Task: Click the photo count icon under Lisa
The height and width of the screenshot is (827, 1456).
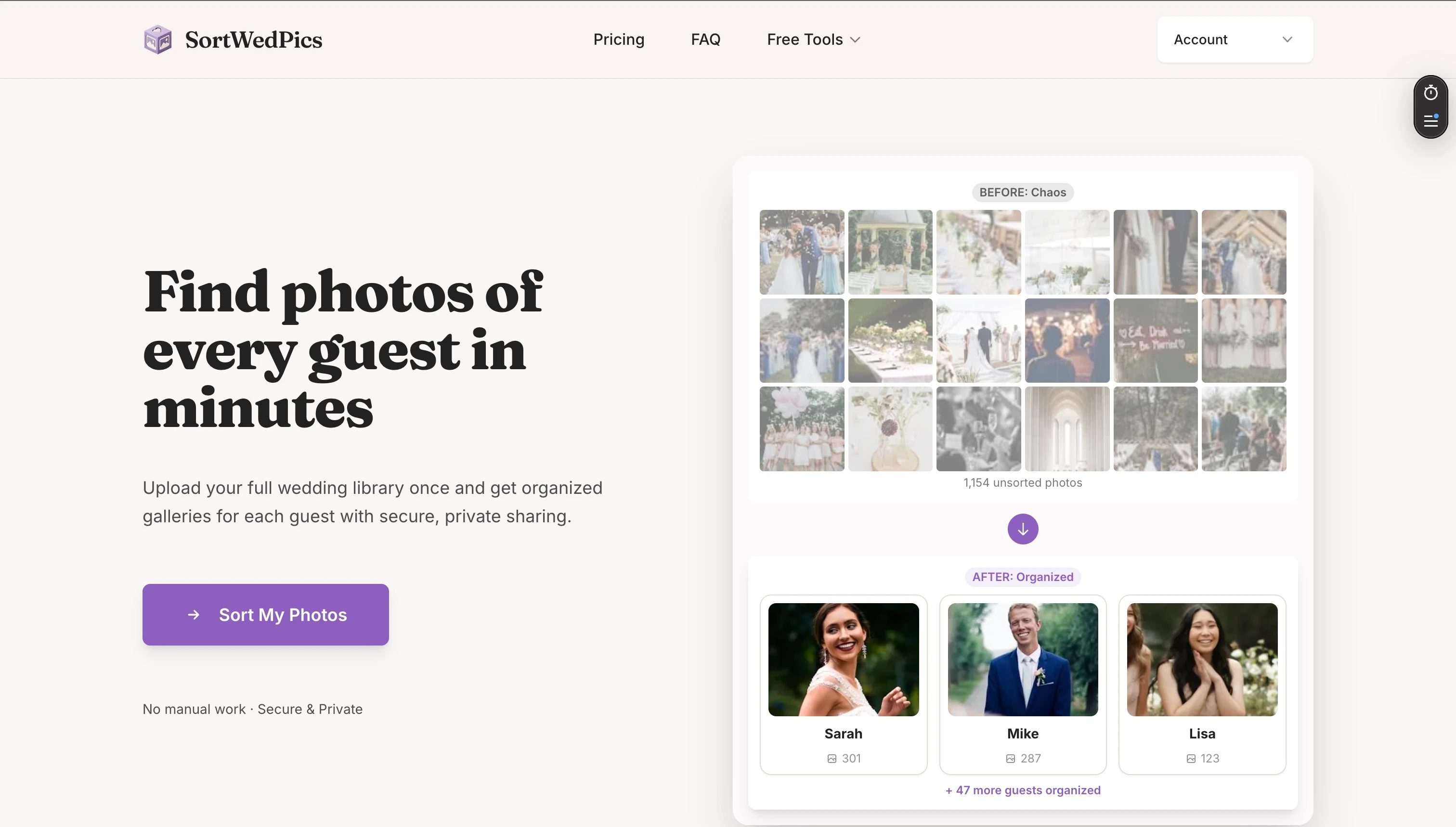Action: [1191, 758]
